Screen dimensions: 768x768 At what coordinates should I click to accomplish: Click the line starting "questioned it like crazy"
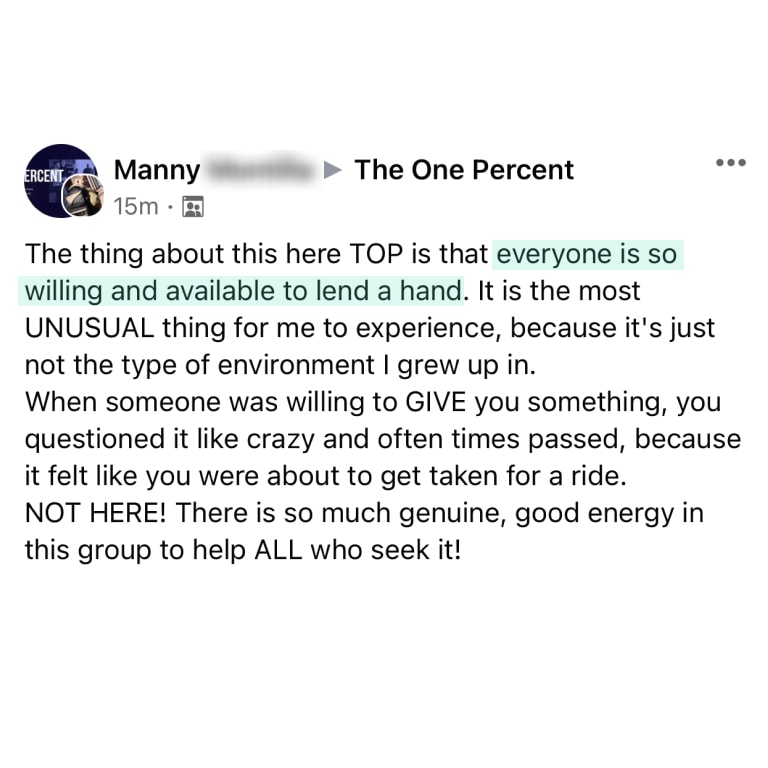pos(200,440)
